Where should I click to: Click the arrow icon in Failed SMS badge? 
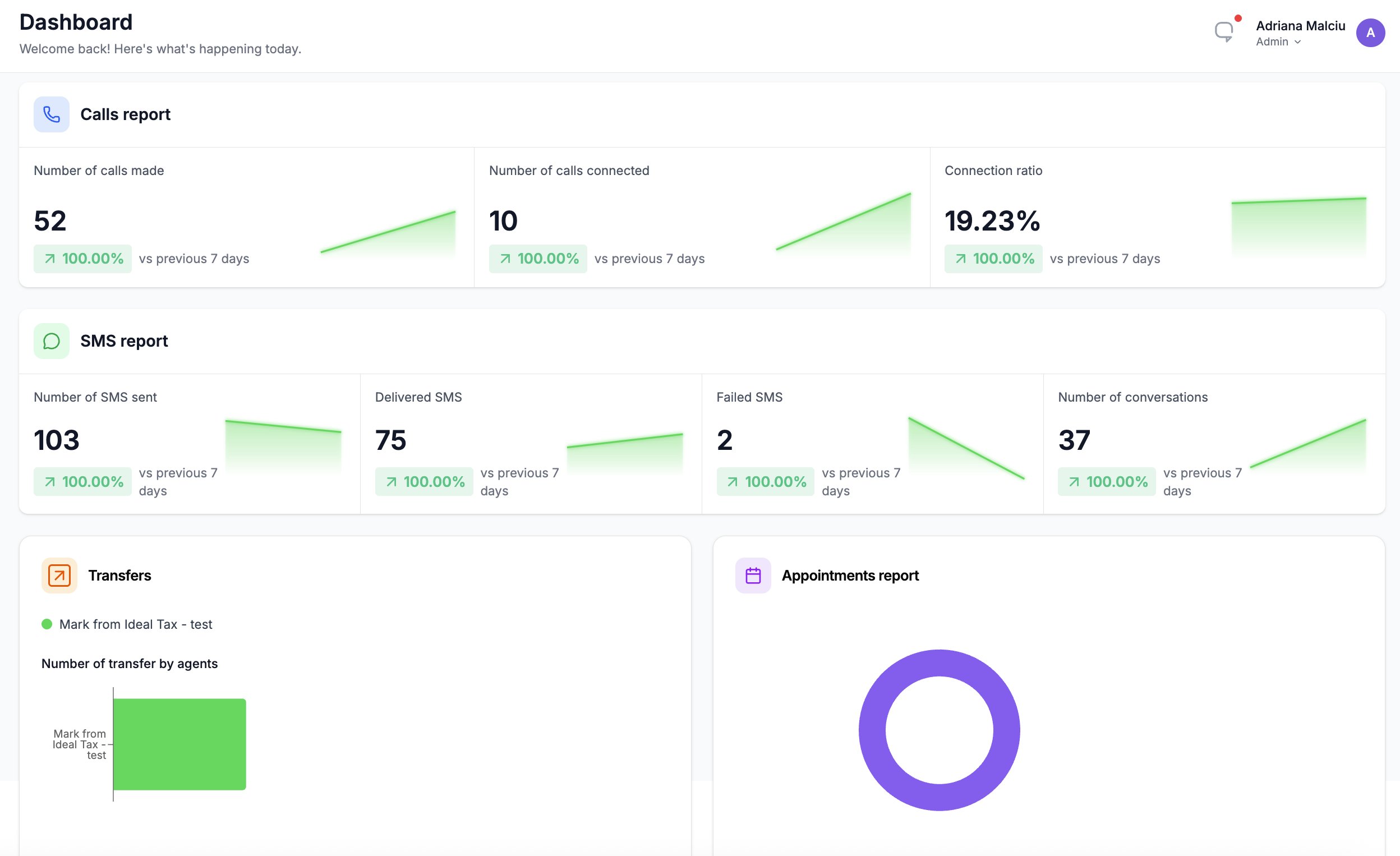click(733, 482)
